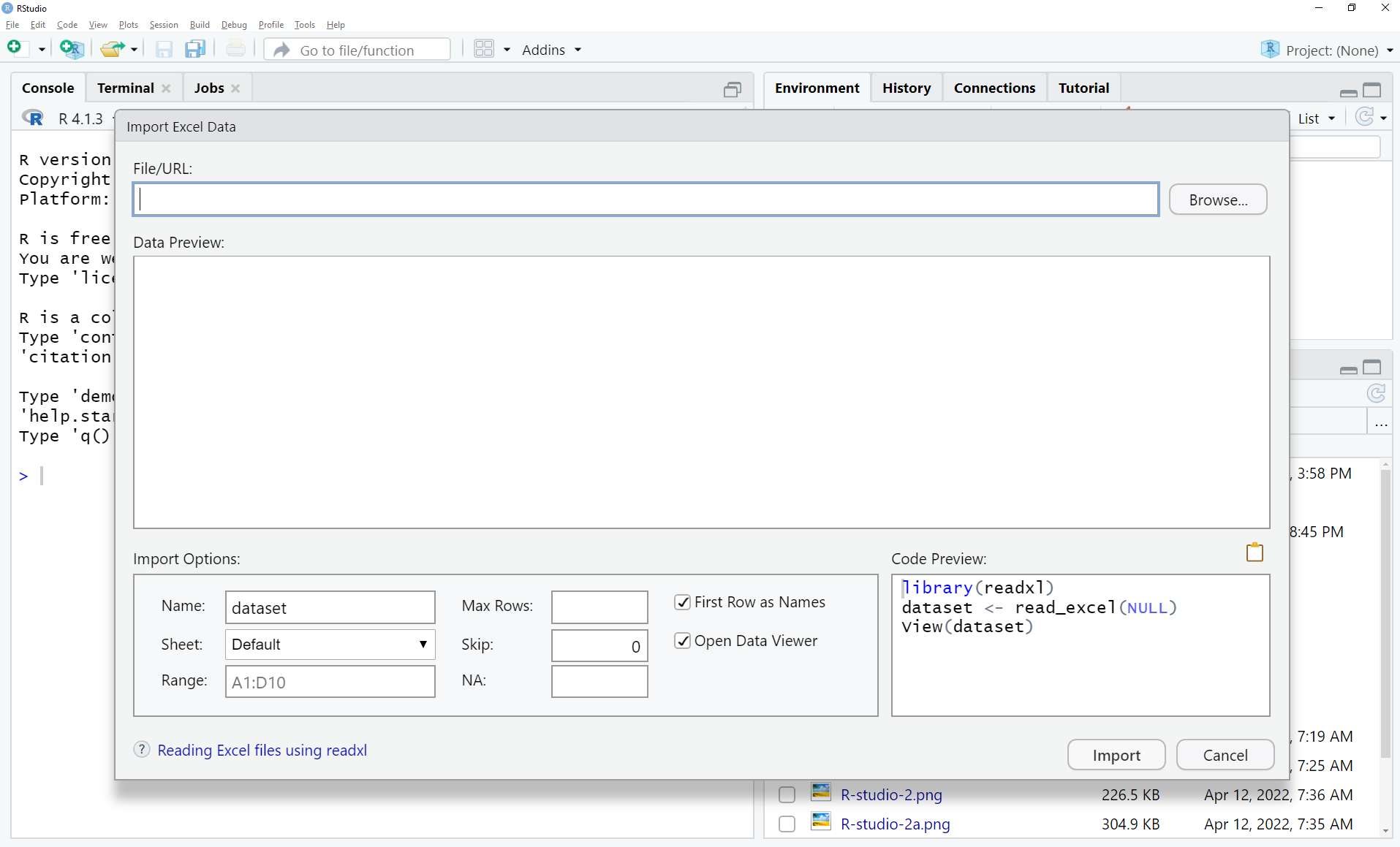Viewport: 1400px width, 847px height.
Task: Open the Addins dropdown
Action: coord(551,50)
